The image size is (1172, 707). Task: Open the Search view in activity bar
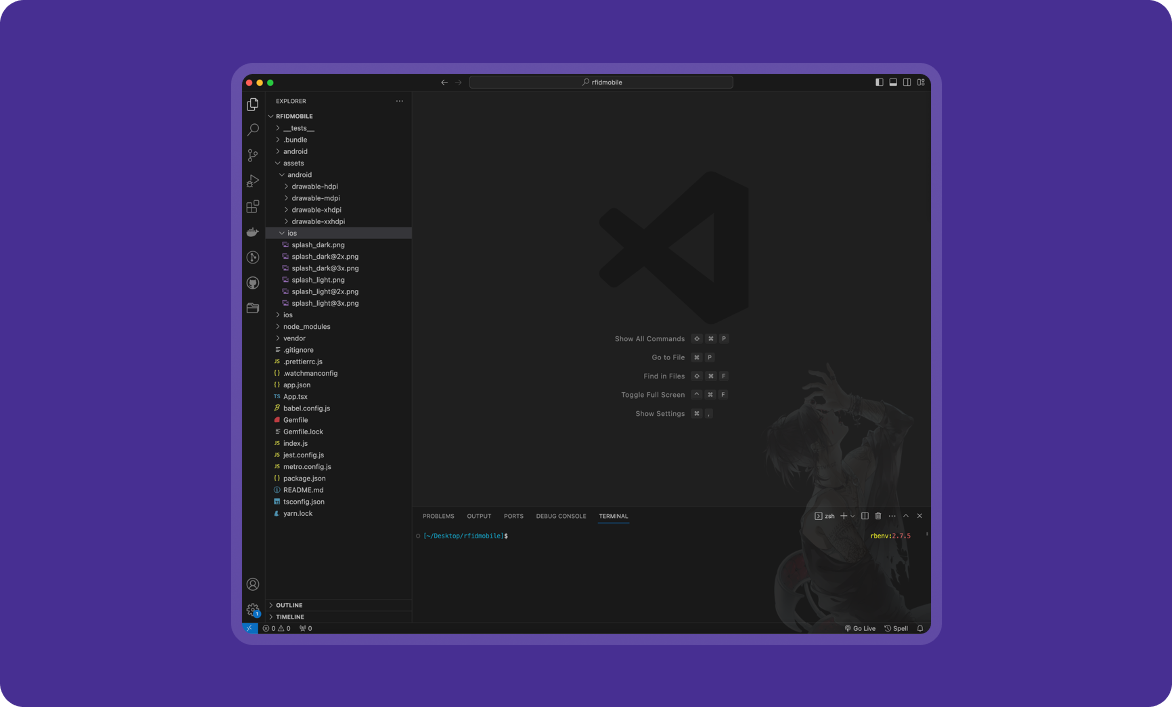coord(253,130)
